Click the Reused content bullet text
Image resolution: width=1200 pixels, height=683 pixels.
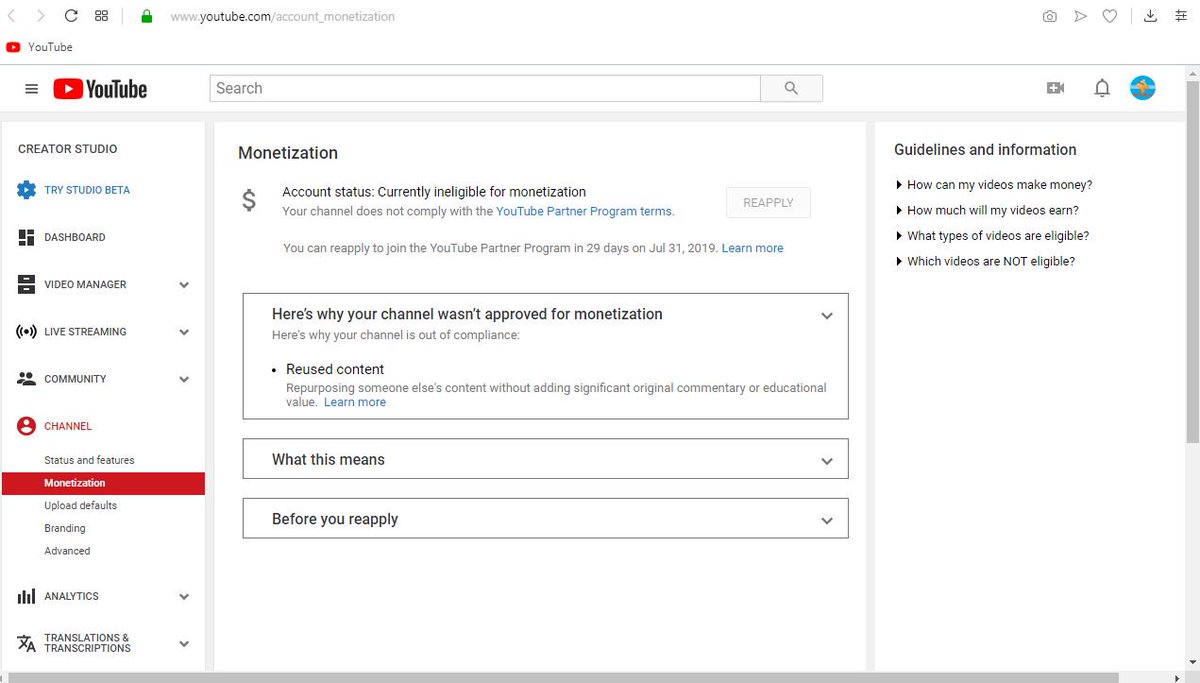(x=335, y=369)
